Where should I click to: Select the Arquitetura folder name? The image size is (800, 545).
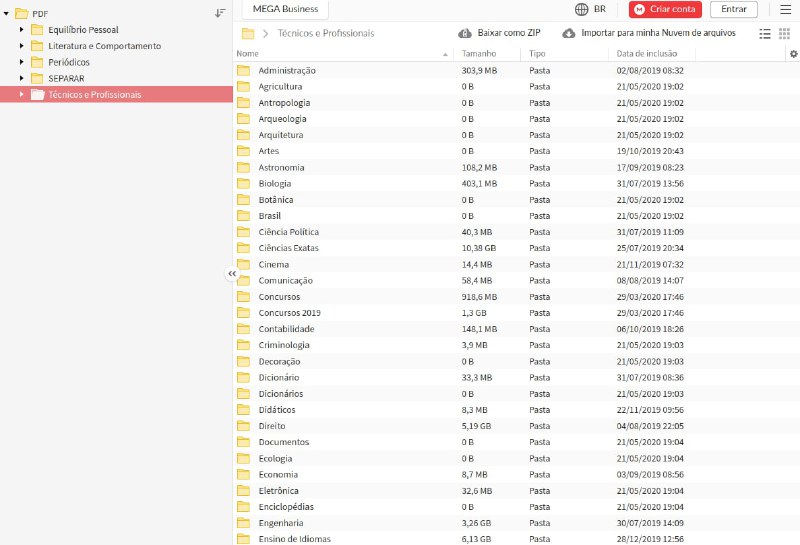point(281,135)
